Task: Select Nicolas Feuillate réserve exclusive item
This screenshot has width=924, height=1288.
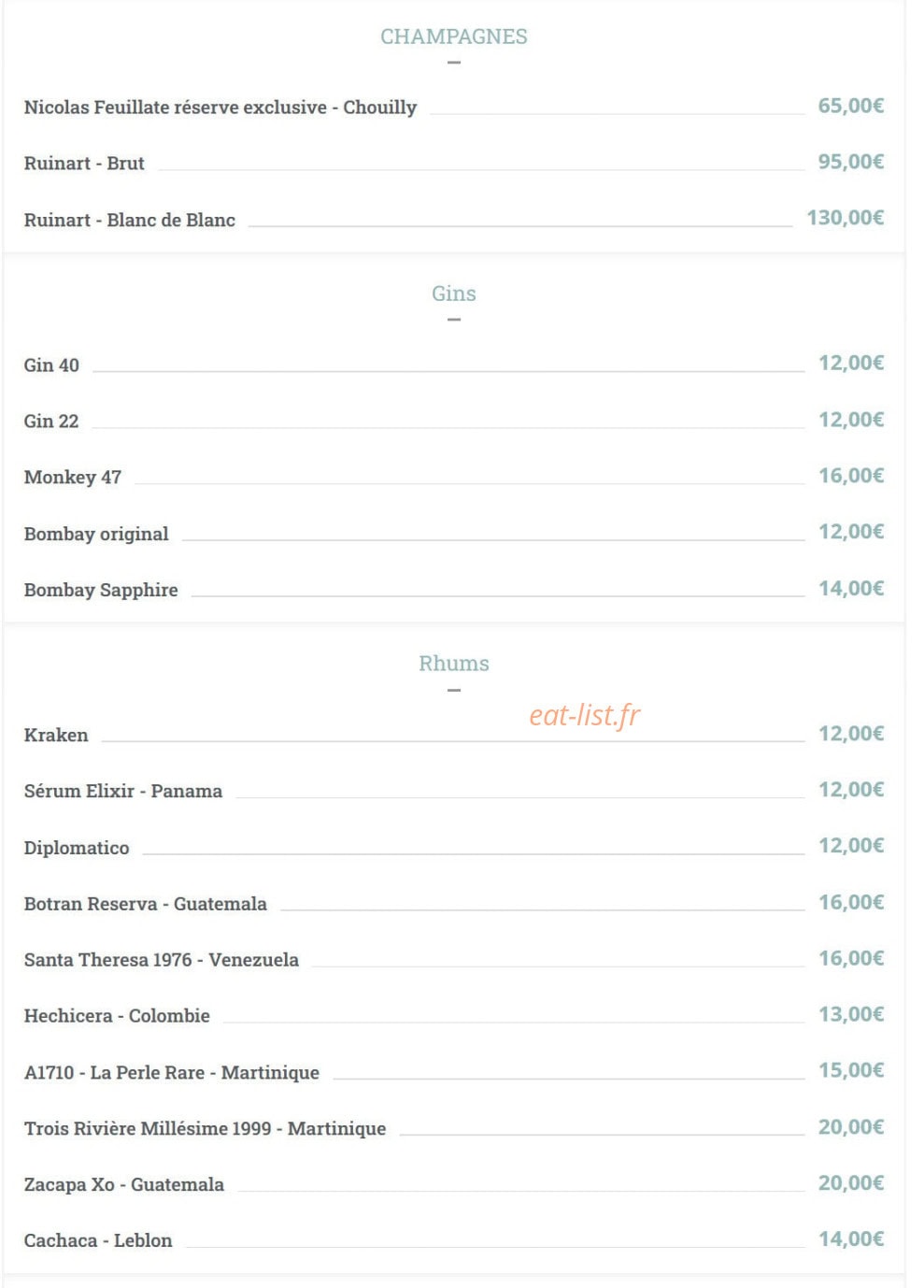Action: (220, 107)
